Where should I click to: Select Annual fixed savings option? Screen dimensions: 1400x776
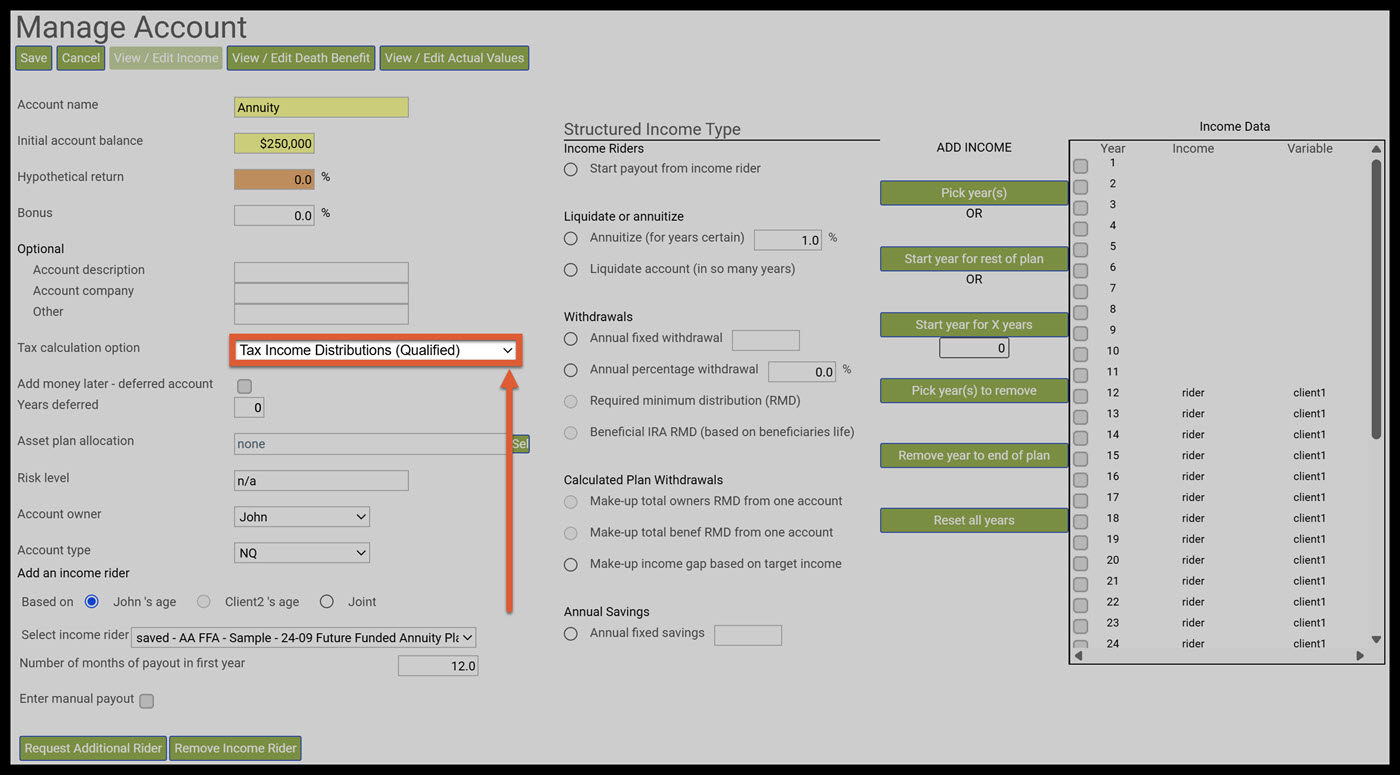coord(571,634)
